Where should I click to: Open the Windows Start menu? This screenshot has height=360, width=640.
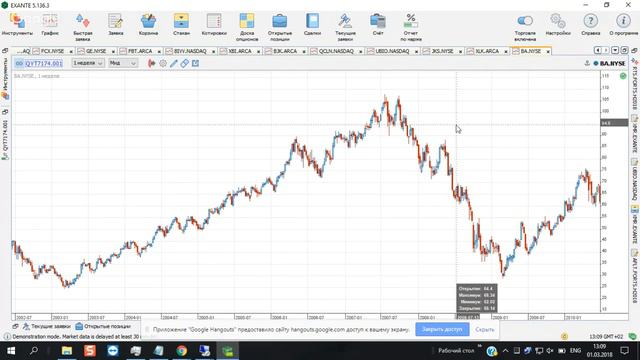tap(11, 351)
